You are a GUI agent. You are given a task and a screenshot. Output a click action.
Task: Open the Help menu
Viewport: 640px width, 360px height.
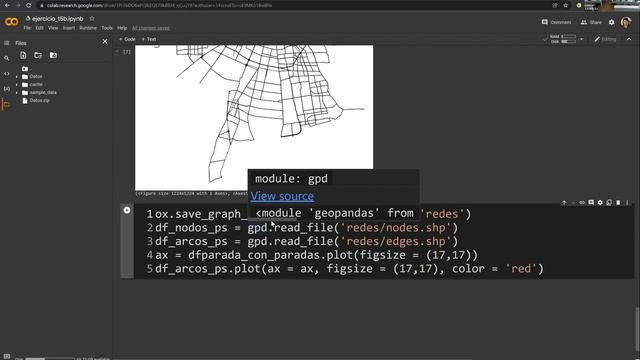coord(122,28)
